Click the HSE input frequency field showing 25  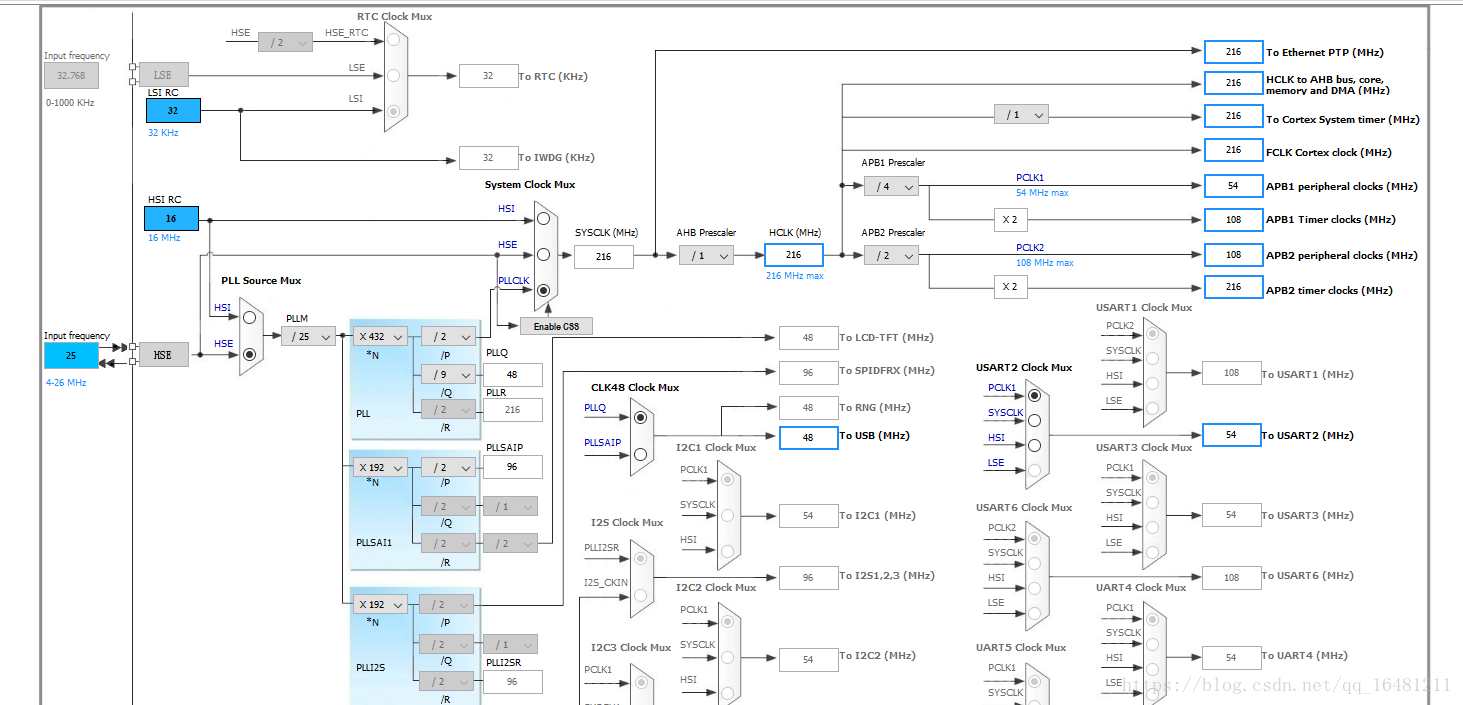tap(71, 355)
